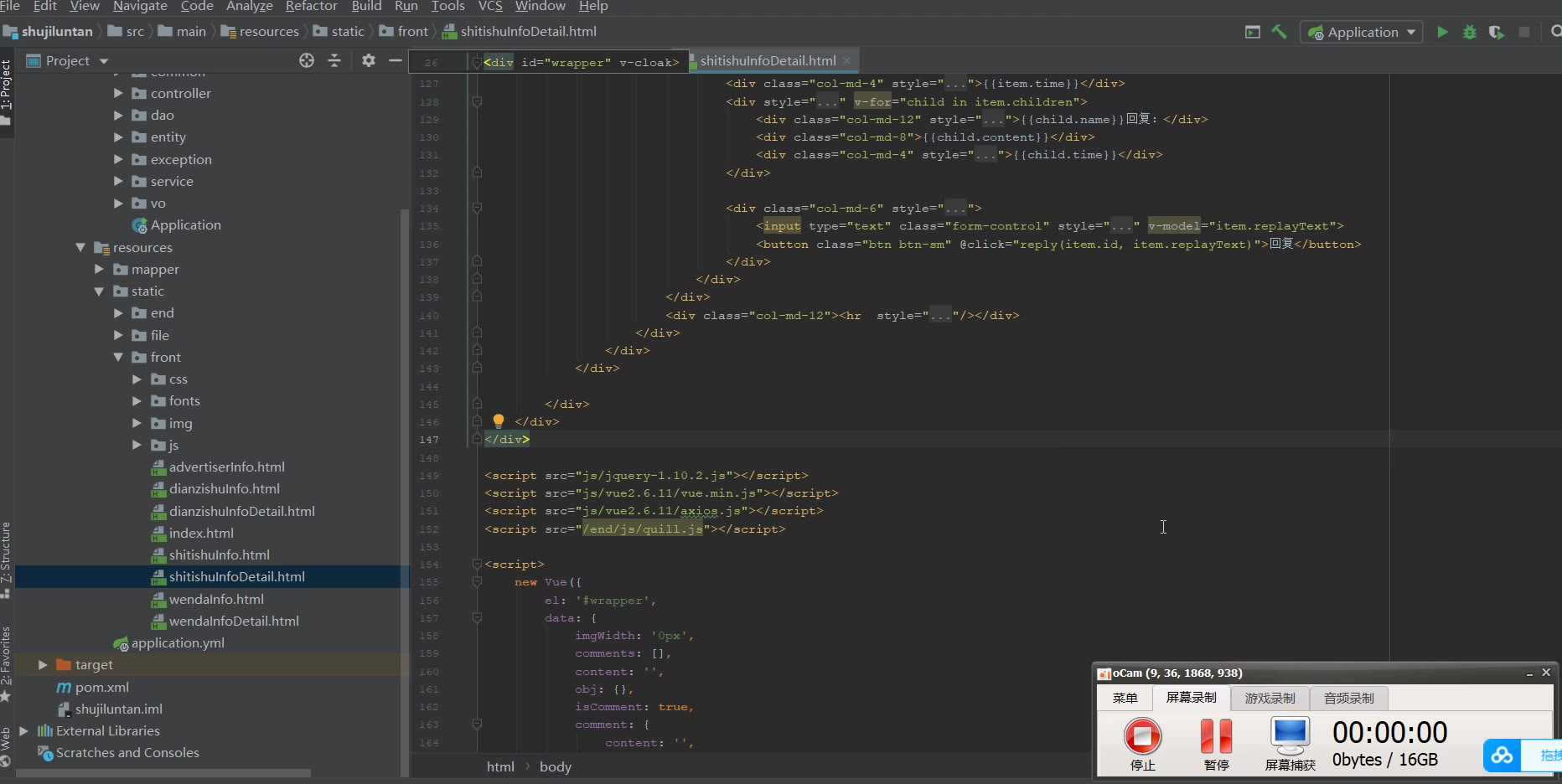Screen dimensions: 1562x784
Task: Collapse the front folder in the tree
Action: click(x=118, y=358)
